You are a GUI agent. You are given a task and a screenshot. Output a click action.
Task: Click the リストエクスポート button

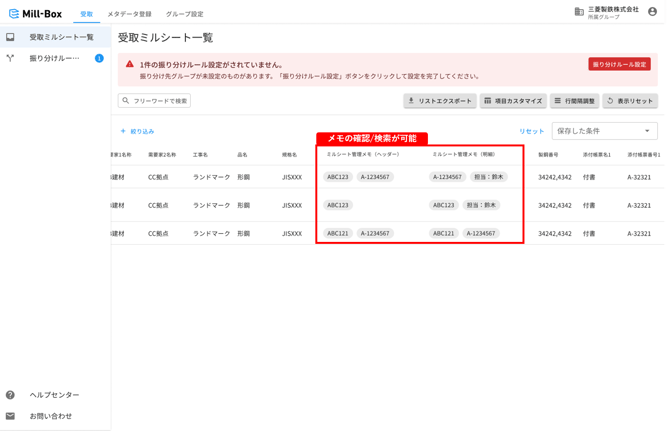point(440,101)
